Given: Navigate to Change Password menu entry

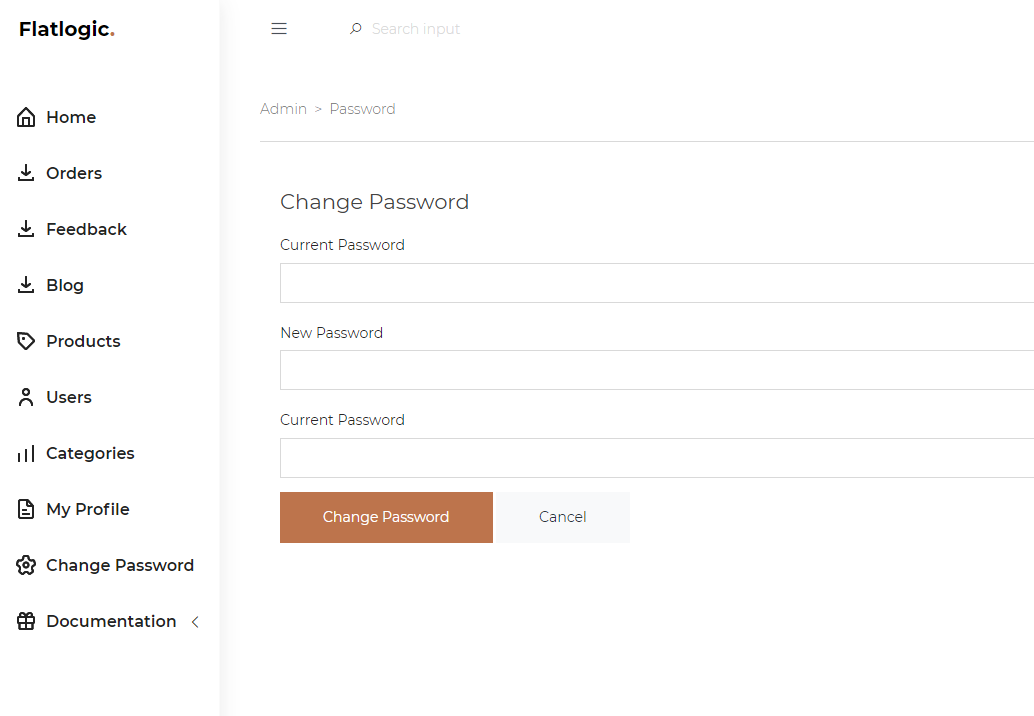Looking at the screenshot, I should 120,565.
